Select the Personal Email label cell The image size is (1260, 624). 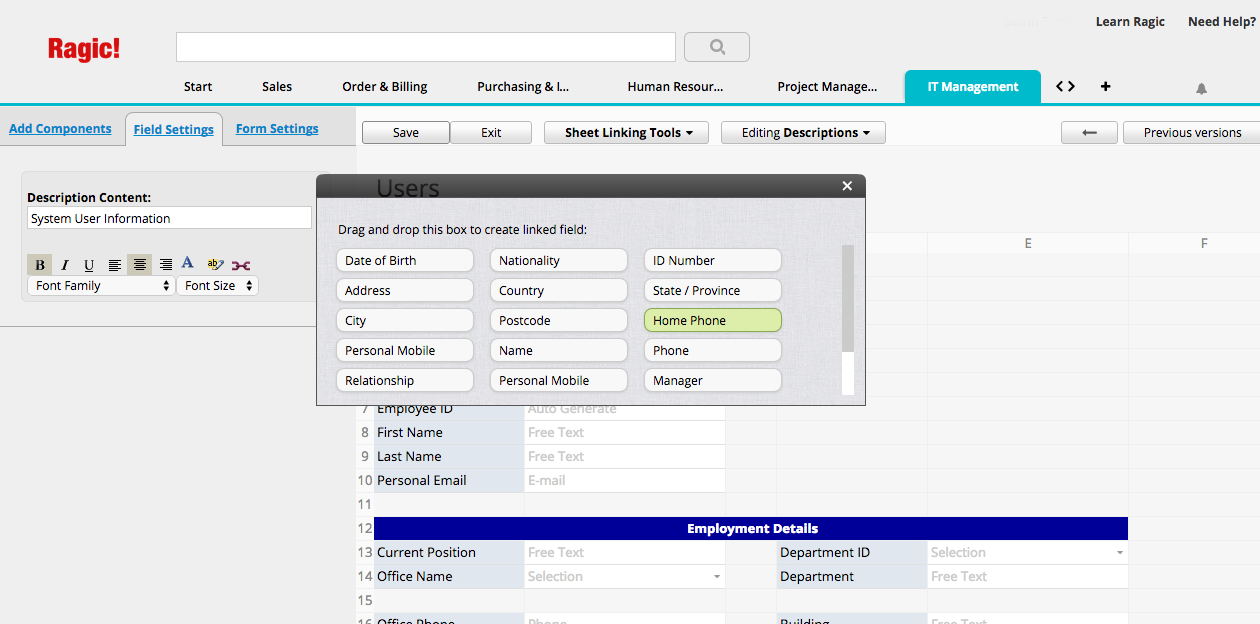point(449,481)
